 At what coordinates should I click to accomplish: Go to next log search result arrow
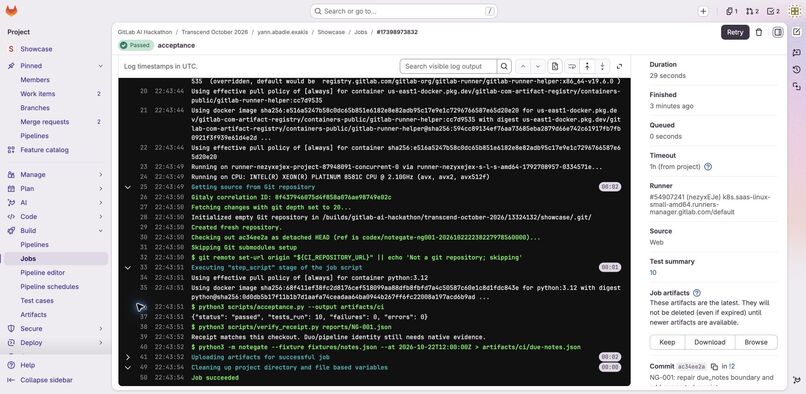pyautogui.click(x=538, y=66)
